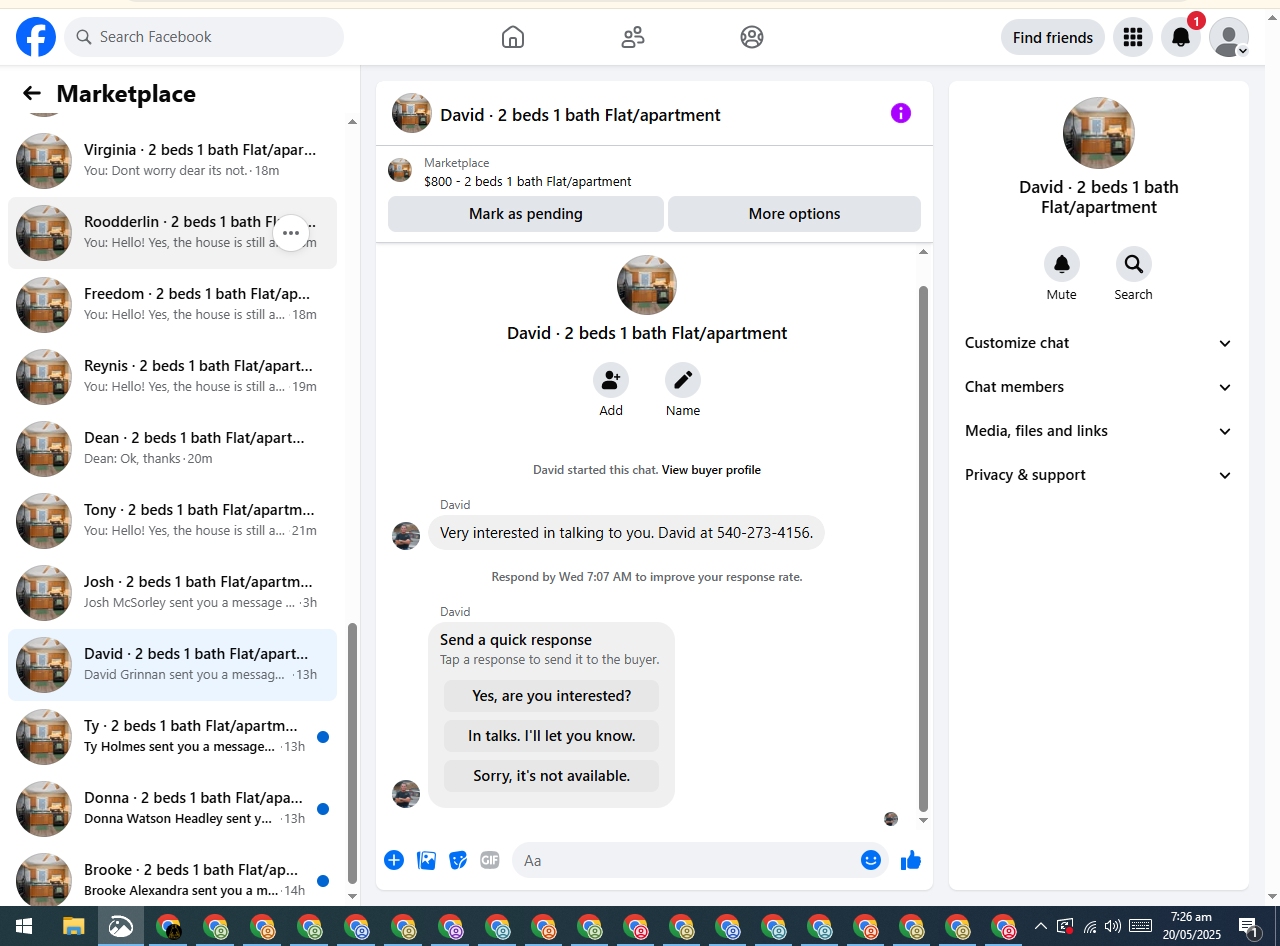Open Freedom conversation
The image size is (1280, 946).
point(172,304)
